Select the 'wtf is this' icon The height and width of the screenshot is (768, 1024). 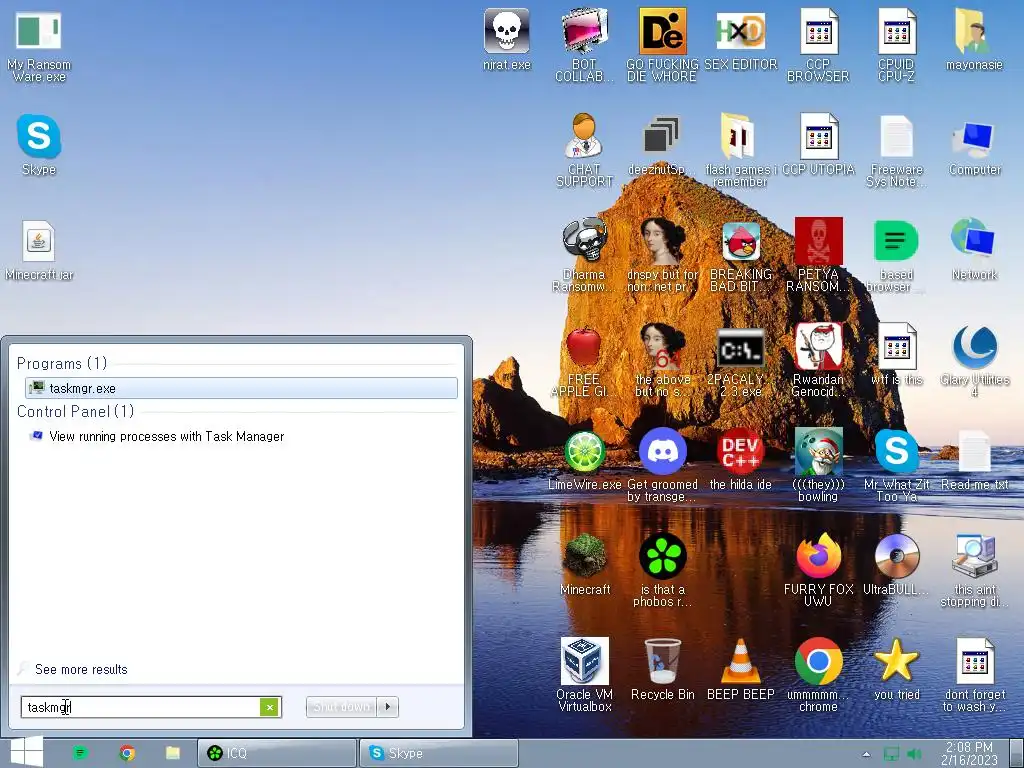click(x=896, y=355)
